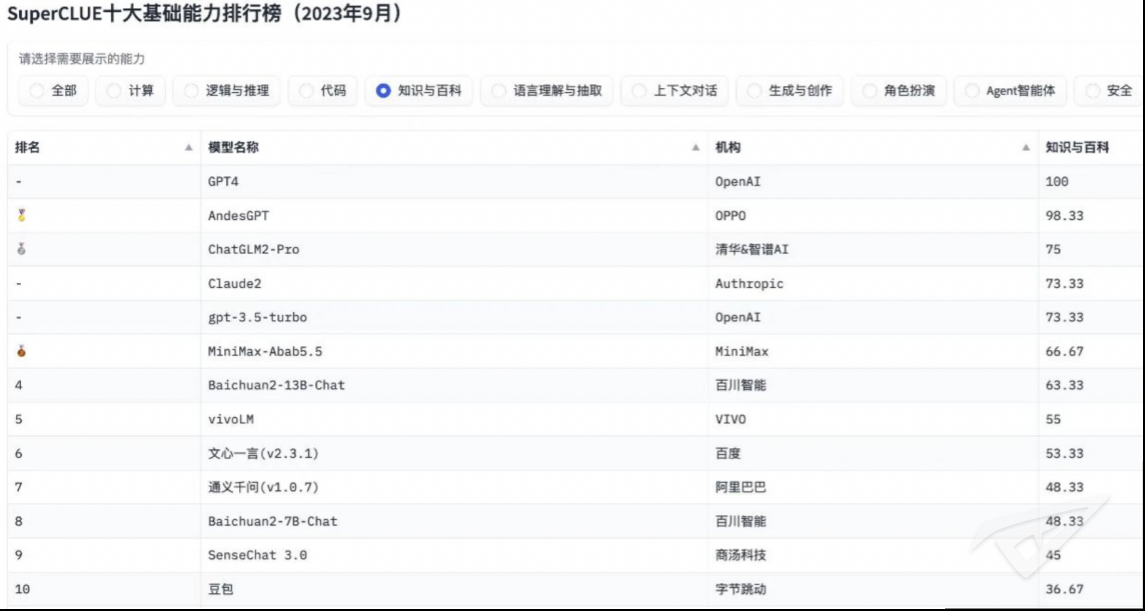The image size is (1145, 611).
Task: Sort by the 排名 column arrow
Action: tap(188, 147)
